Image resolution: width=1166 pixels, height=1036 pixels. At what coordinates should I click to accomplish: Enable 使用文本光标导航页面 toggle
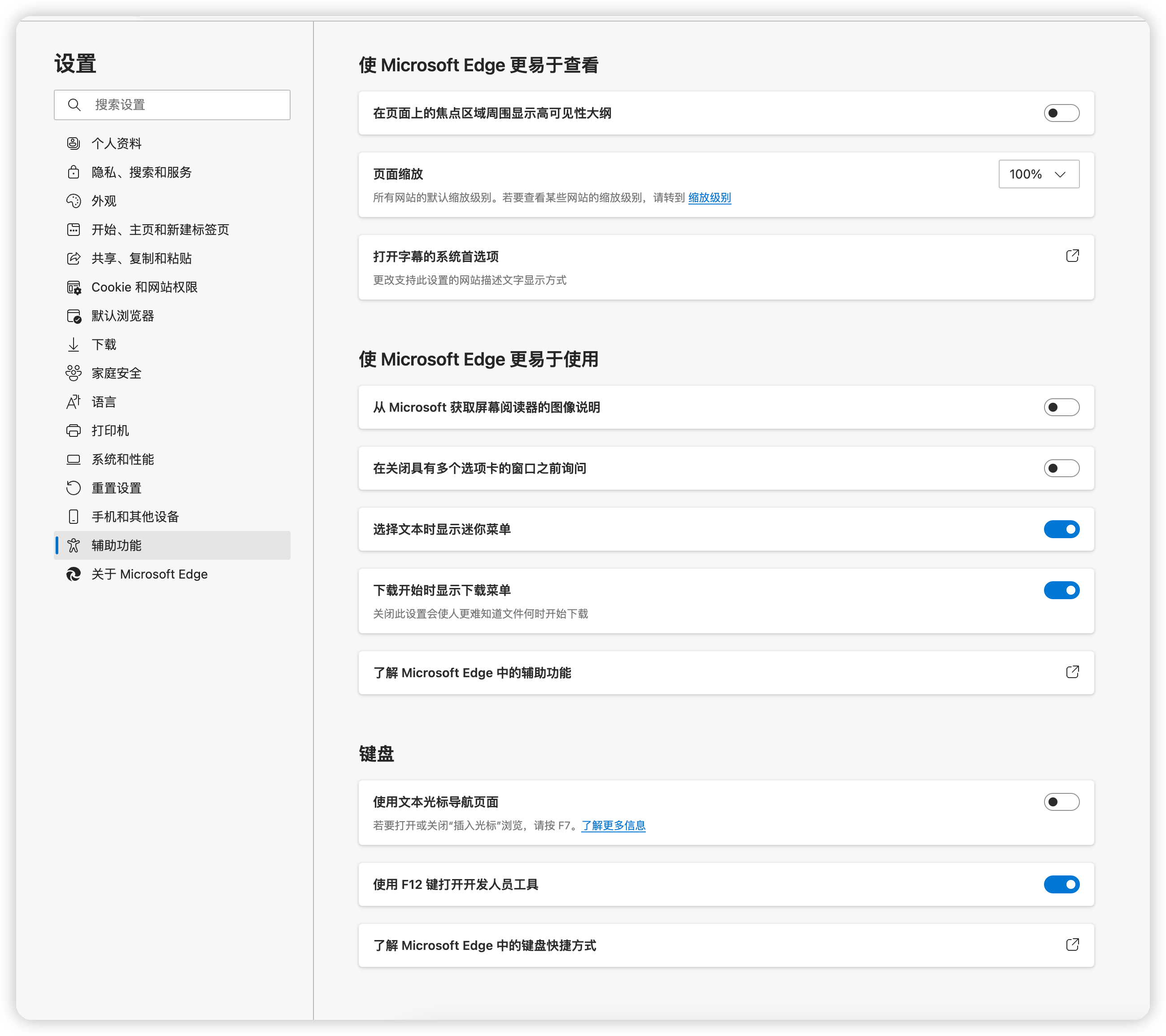[x=1062, y=801]
